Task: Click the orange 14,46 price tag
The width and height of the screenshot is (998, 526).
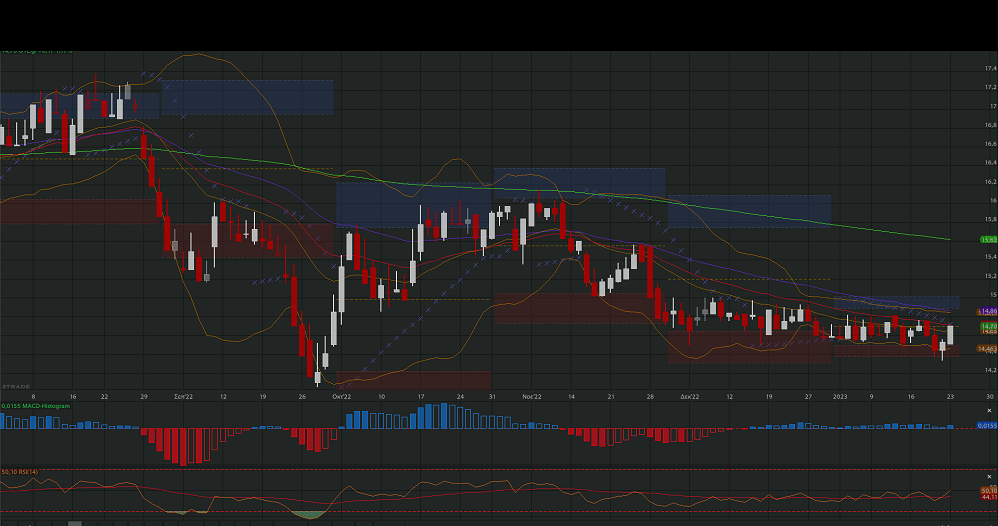Action: 987,348
